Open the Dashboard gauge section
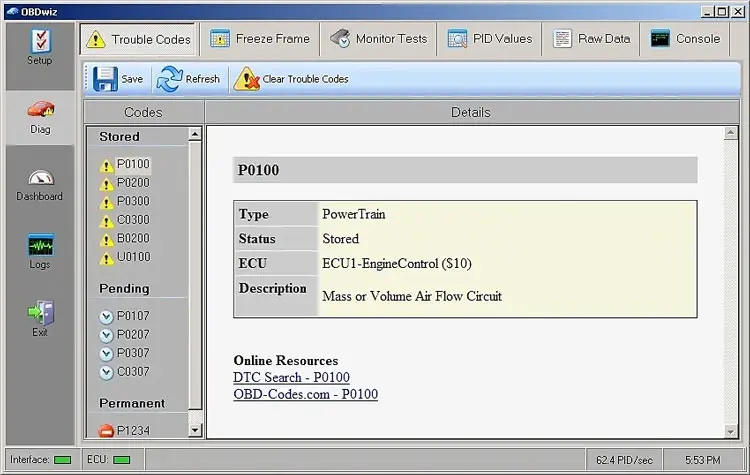Viewport: 750px width, 475px height. tap(40, 185)
